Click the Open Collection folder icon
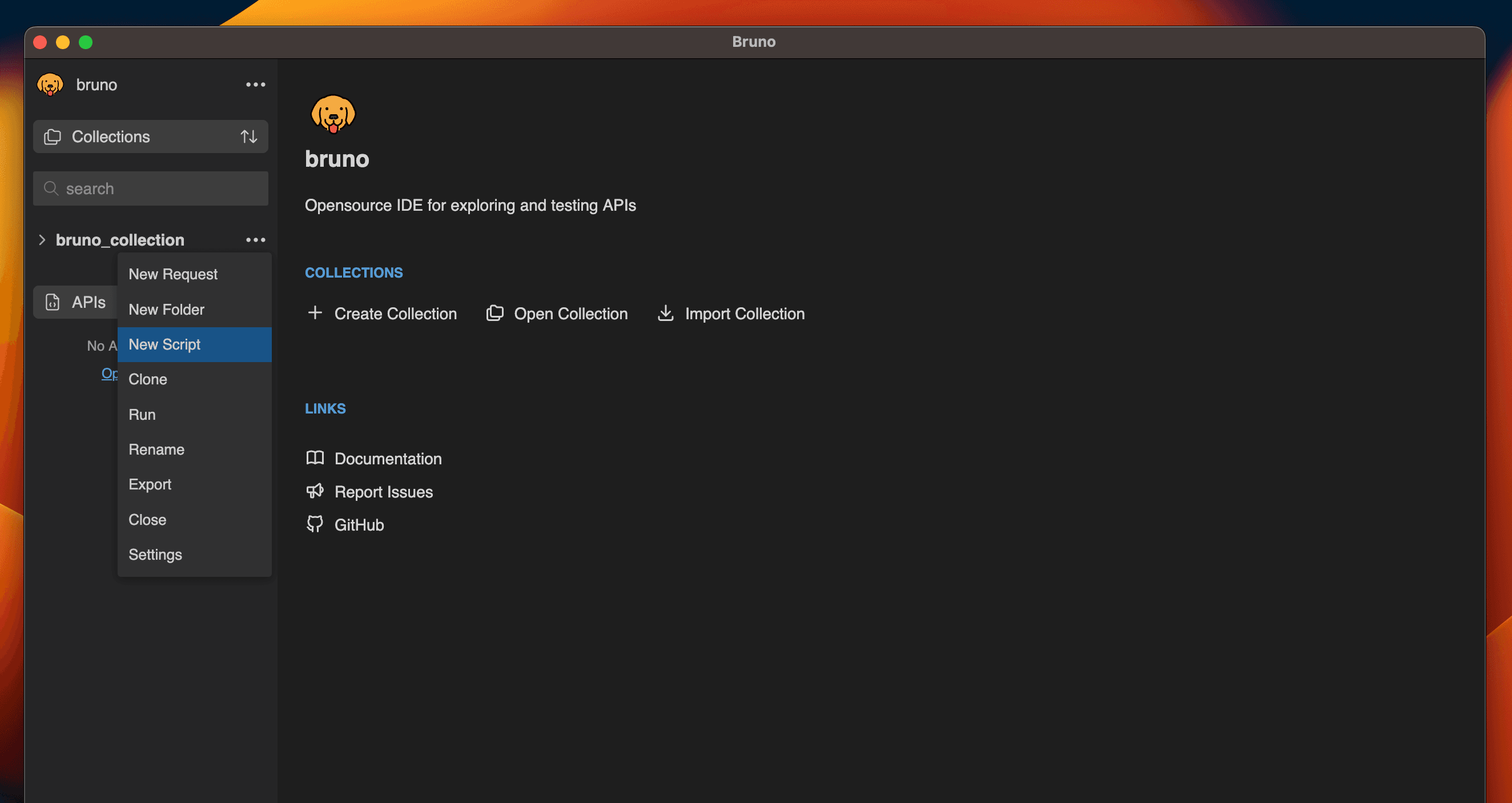Image resolution: width=1512 pixels, height=803 pixels. click(495, 313)
